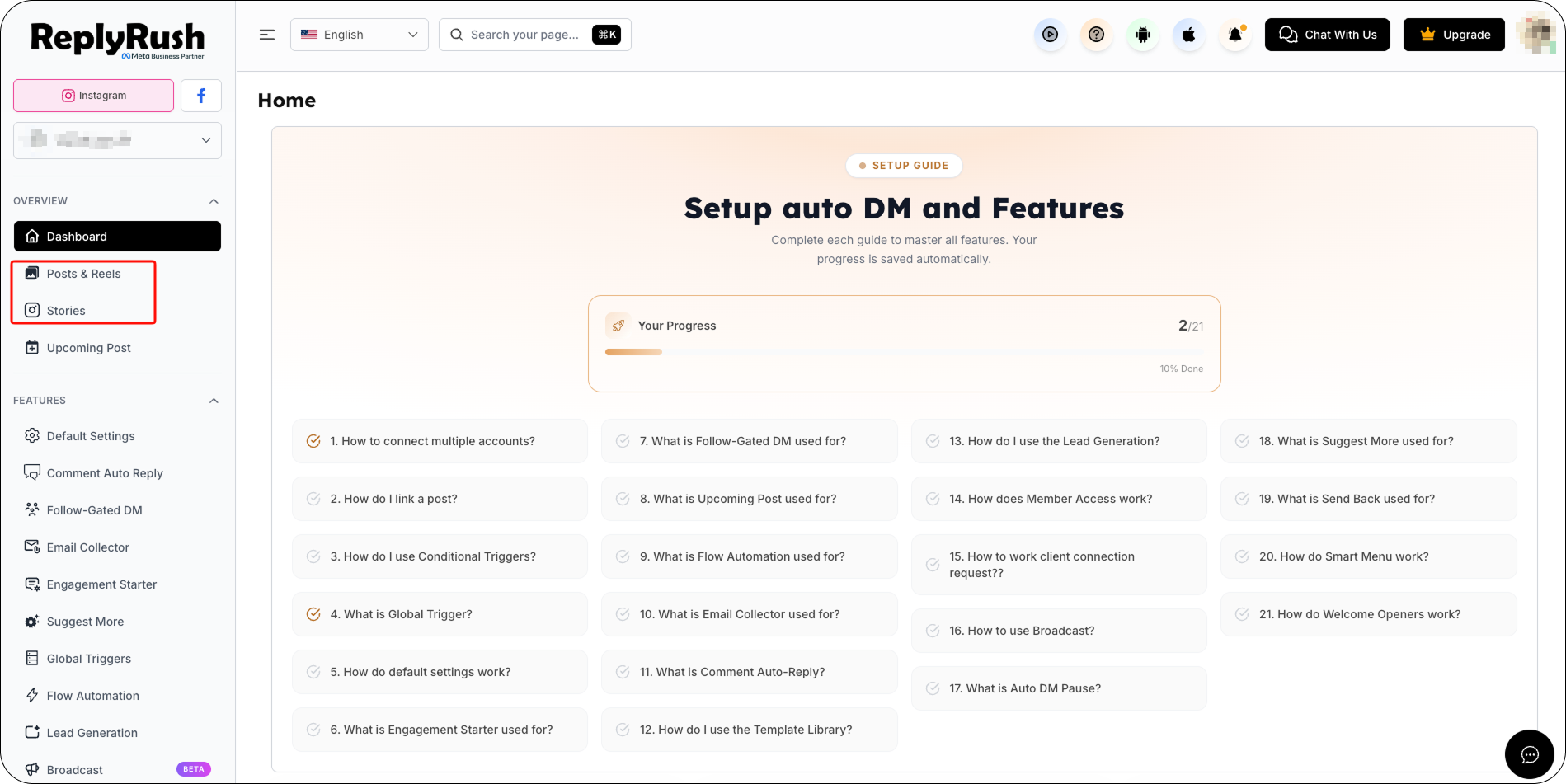The width and height of the screenshot is (1566, 784).
Task: Click the Follow-Gated DM icon
Action: [32, 509]
